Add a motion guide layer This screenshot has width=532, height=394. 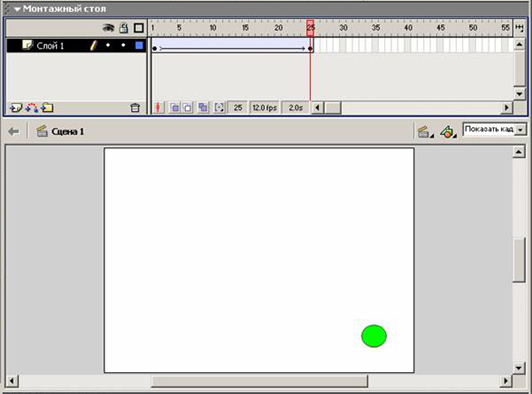(x=32, y=108)
